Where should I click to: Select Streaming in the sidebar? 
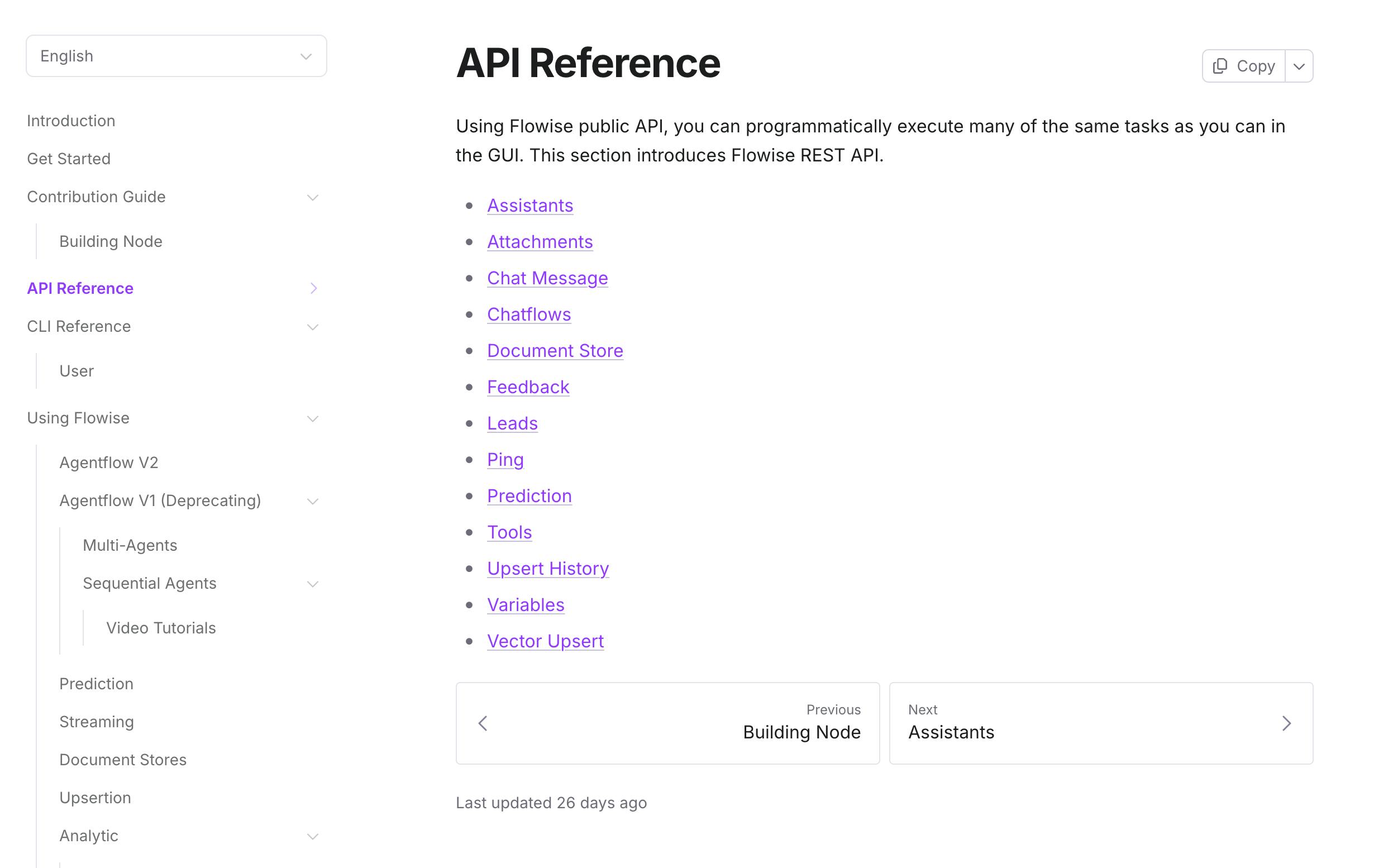(x=97, y=721)
